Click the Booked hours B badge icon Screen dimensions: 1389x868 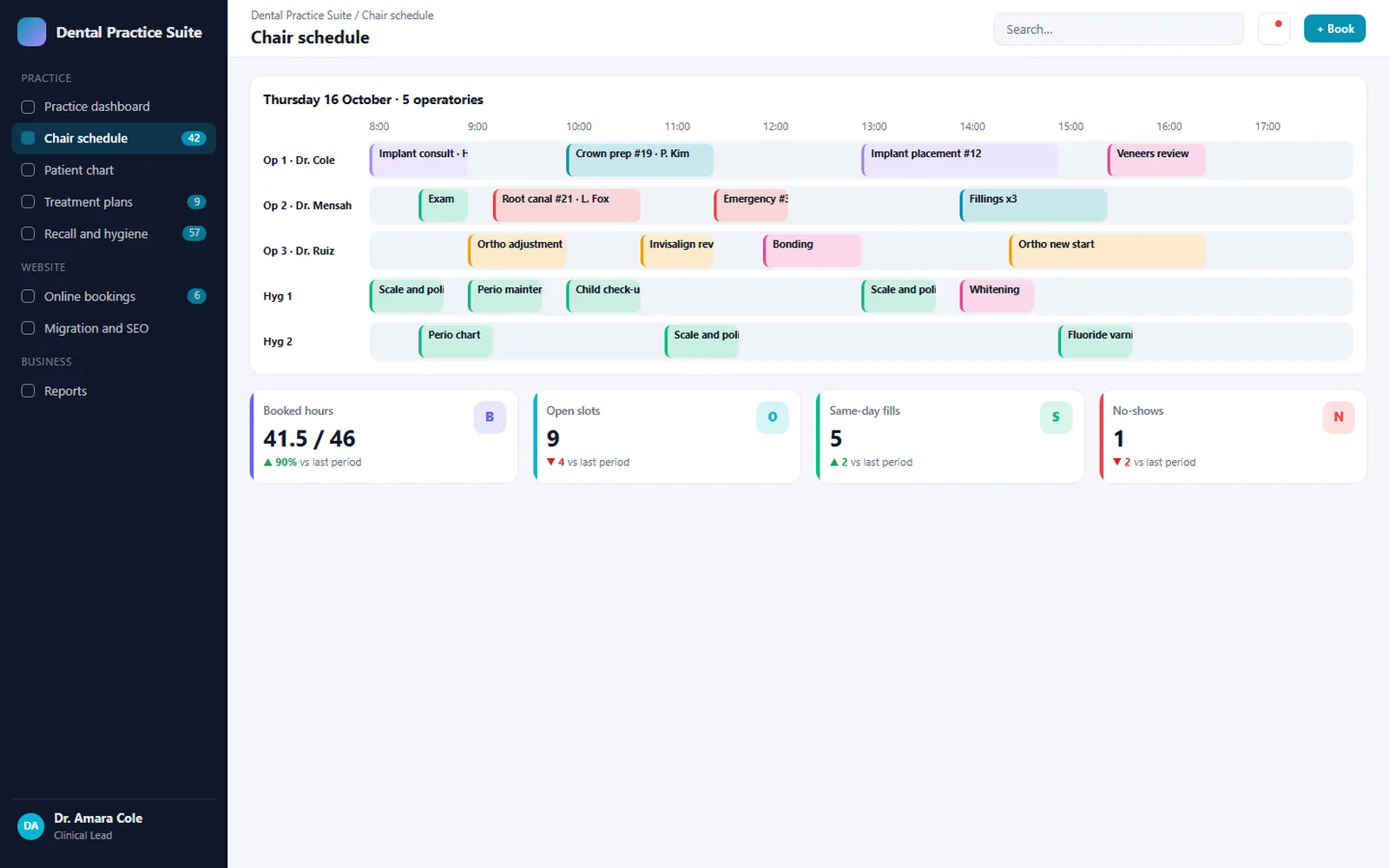(490, 418)
